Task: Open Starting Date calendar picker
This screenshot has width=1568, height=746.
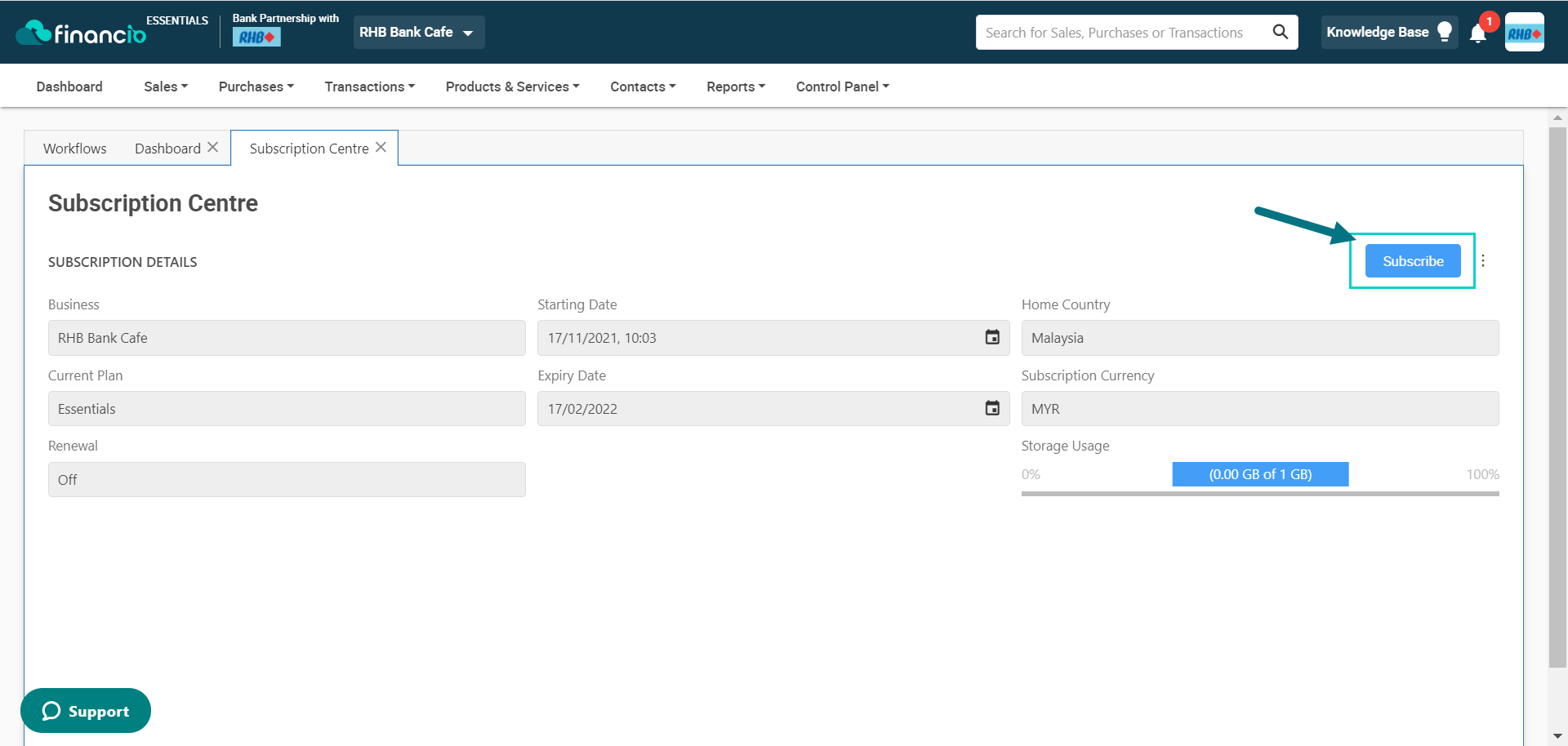Action: (992, 337)
